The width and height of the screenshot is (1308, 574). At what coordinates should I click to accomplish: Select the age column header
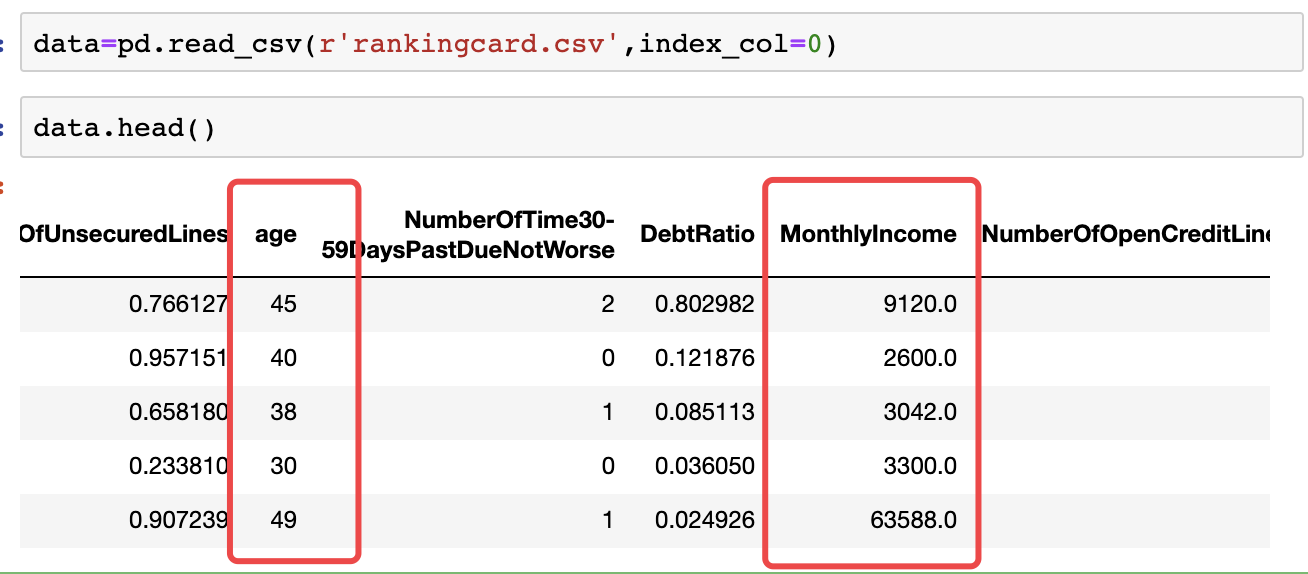pyautogui.click(x=276, y=234)
